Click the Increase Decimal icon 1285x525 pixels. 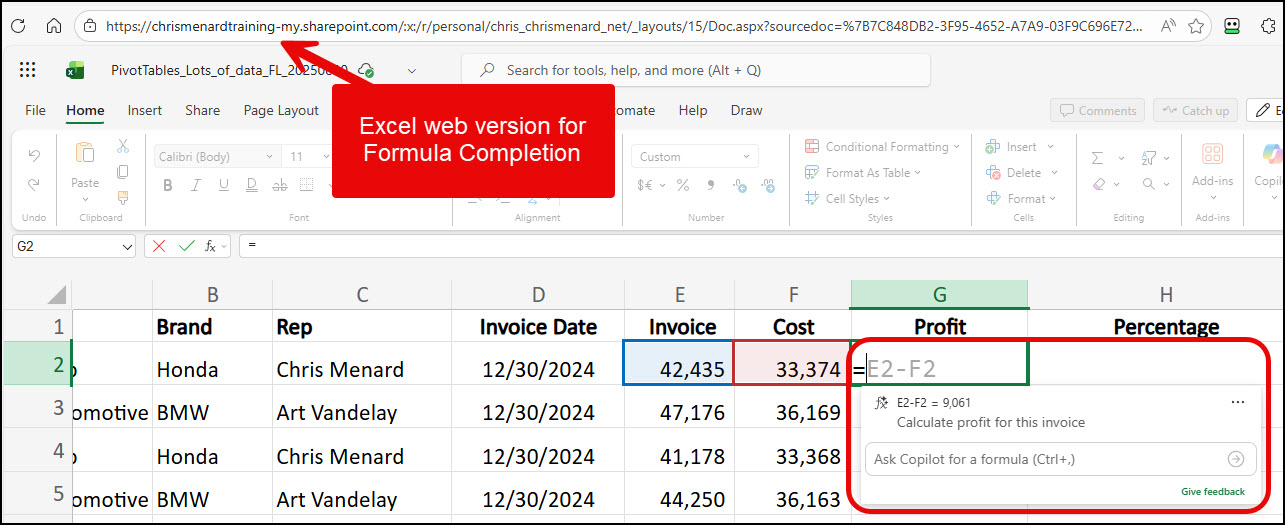coord(739,185)
